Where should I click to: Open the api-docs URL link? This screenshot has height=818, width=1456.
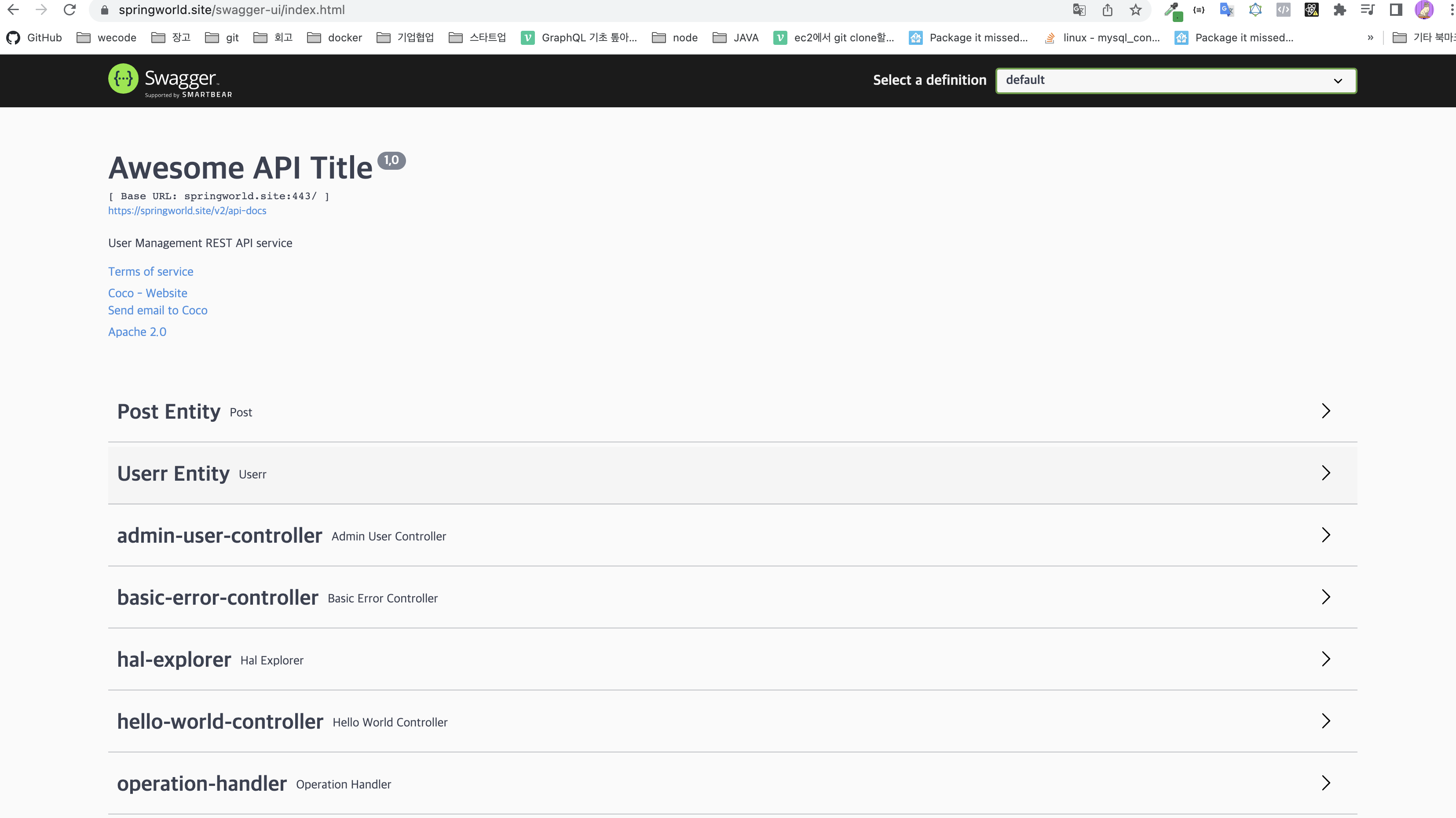pos(187,211)
